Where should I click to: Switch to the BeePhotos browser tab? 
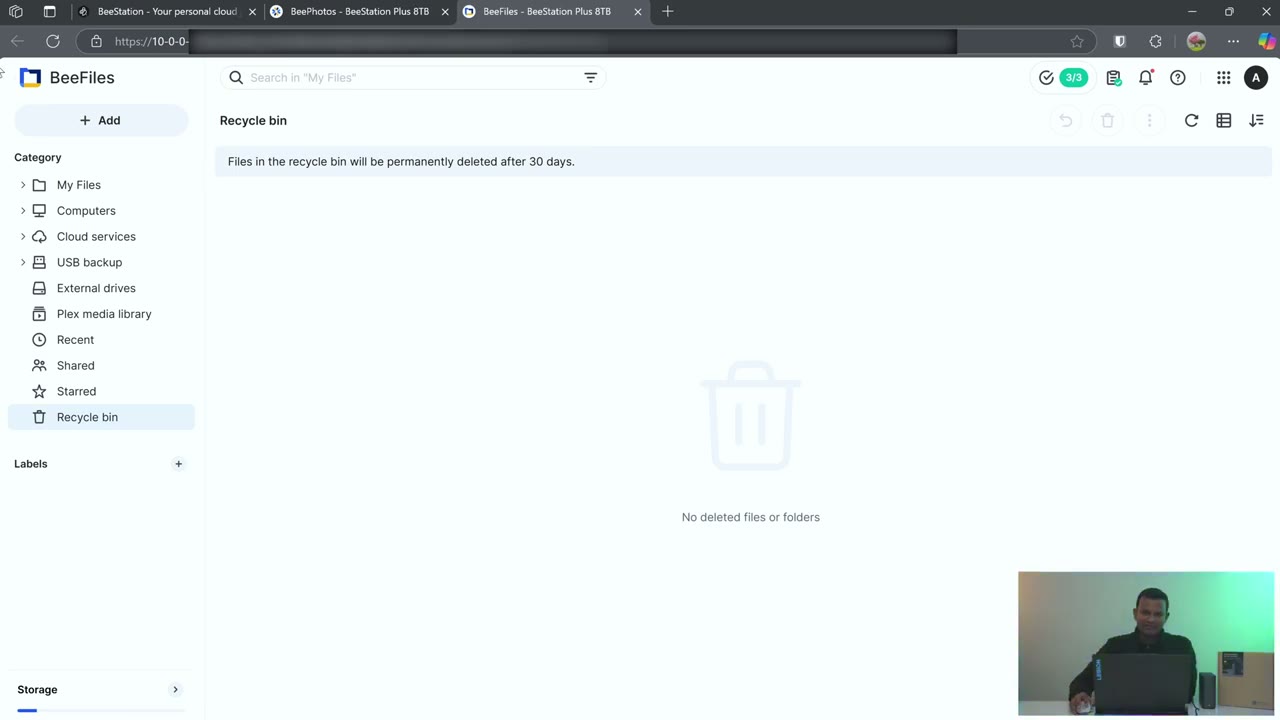coord(359,11)
